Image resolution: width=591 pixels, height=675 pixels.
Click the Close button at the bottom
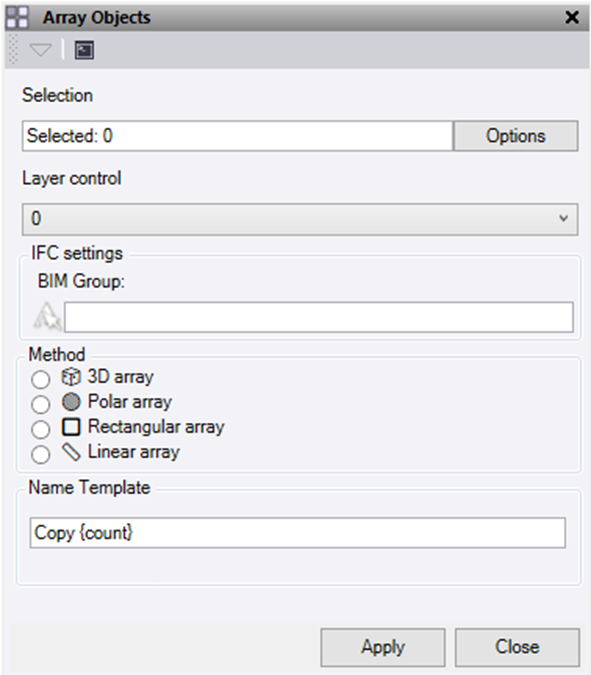click(x=517, y=647)
